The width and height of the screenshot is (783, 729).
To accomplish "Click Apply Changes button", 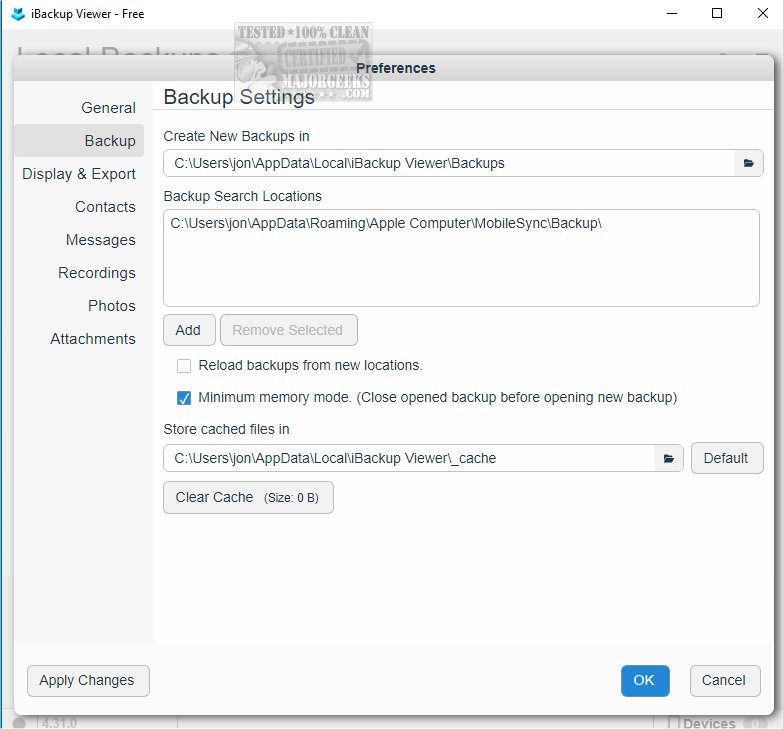I will [x=88, y=681].
